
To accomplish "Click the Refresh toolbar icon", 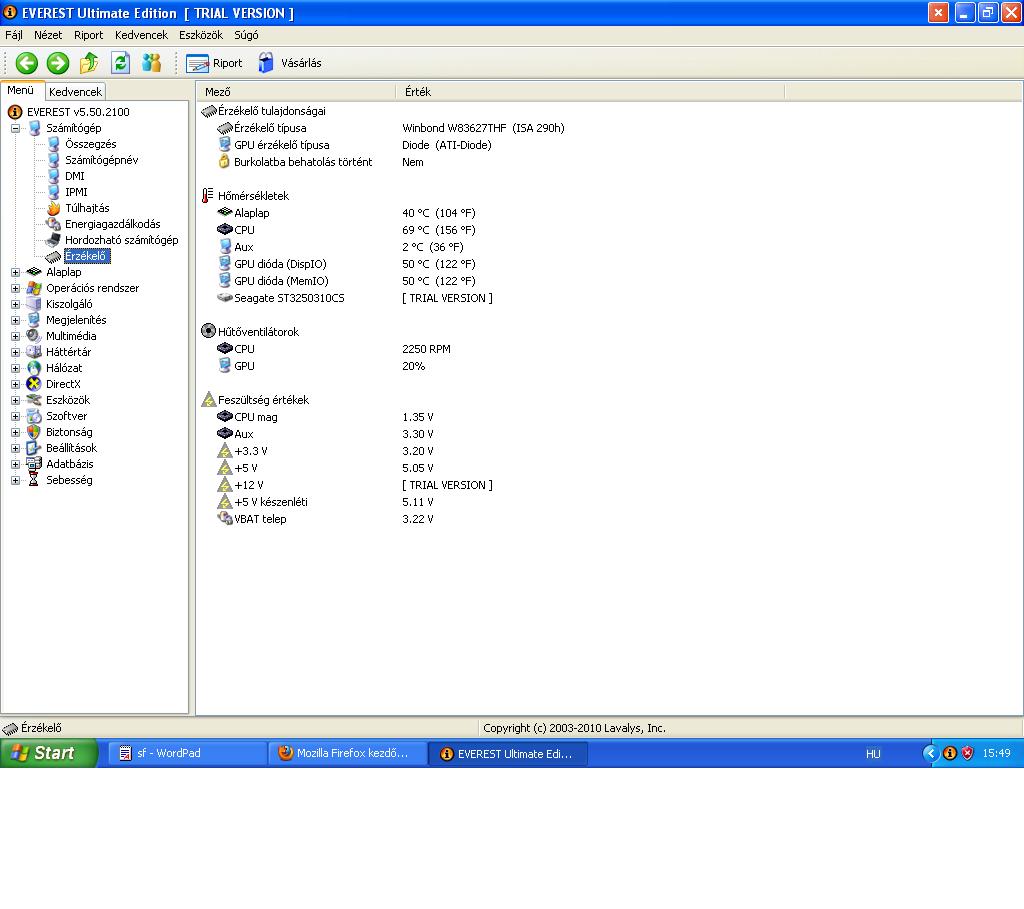I will click(x=121, y=63).
